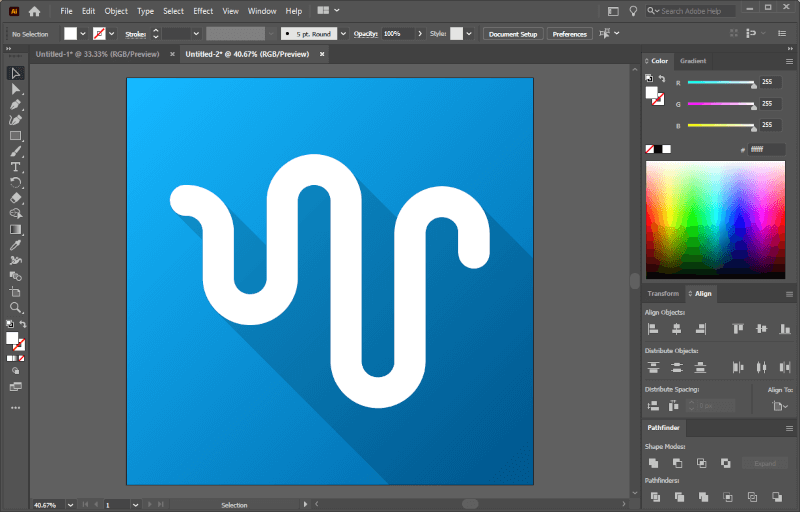
Task: Set None color mode in toolbar
Action: point(21,359)
